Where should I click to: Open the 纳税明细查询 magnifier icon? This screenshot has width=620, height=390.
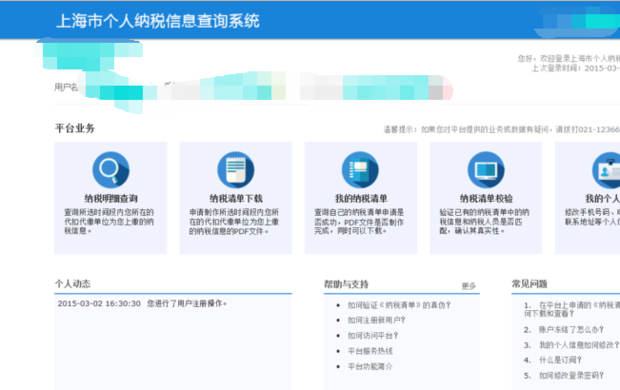coord(111,170)
